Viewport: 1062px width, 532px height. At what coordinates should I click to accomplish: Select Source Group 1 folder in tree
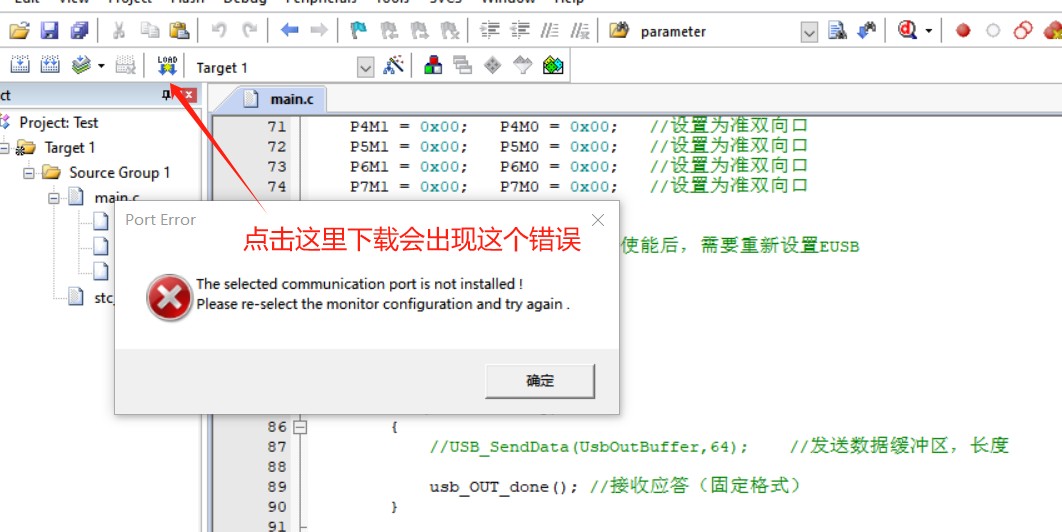(119, 173)
